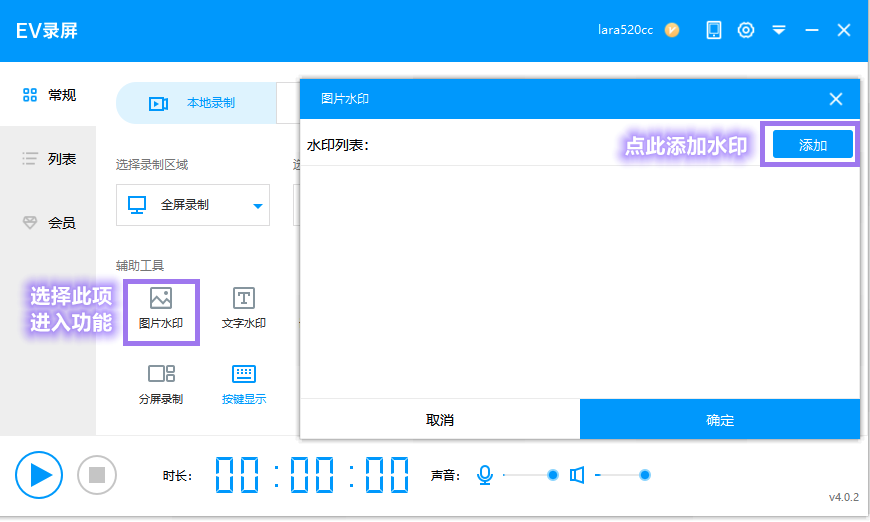Open the 文字水印 text watermark tool
Image resolution: width=870 pixels, height=522 pixels.
[x=244, y=309]
